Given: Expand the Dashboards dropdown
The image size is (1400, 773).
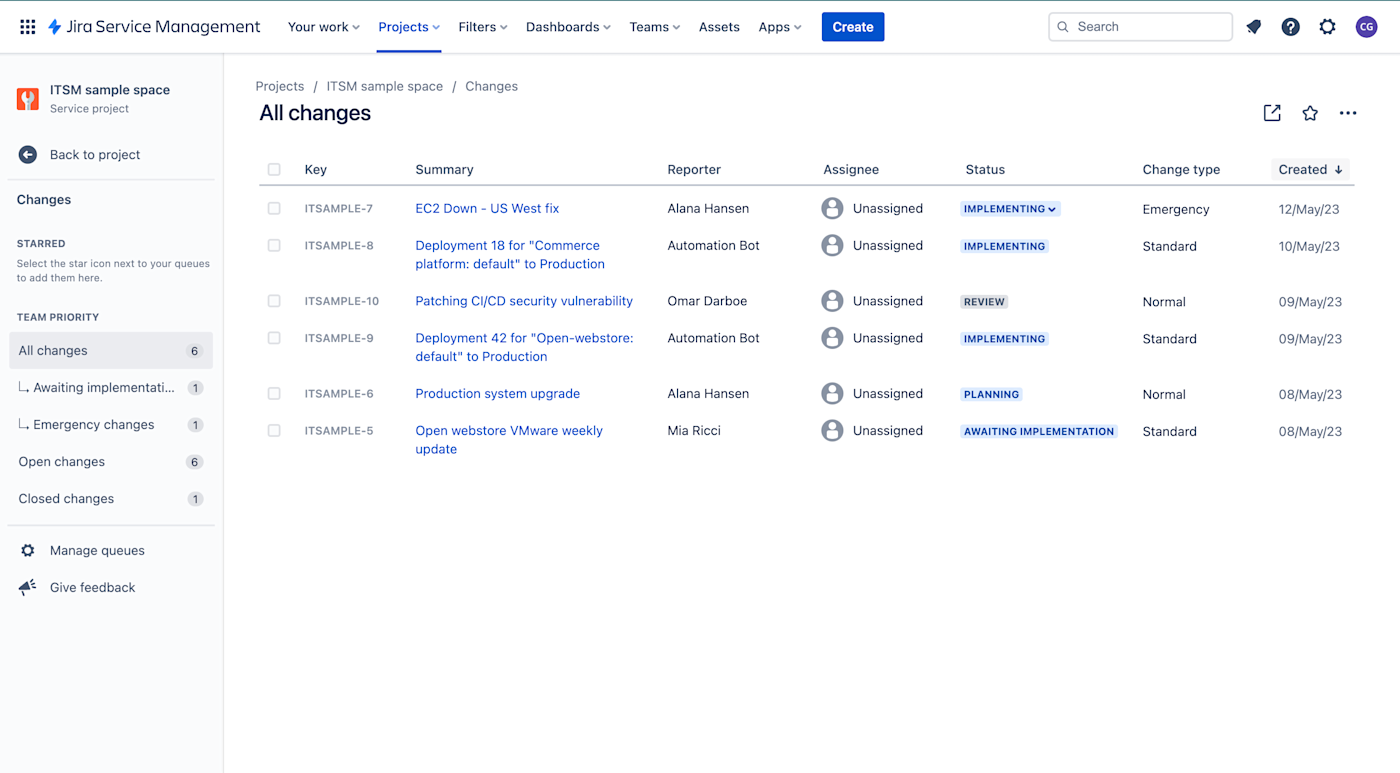Looking at the screenshot, I should 568,27.
